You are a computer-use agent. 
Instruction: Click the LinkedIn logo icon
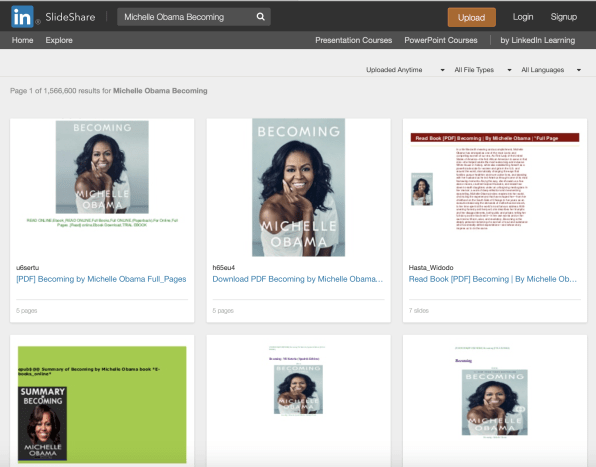click(x=22, y=17)
